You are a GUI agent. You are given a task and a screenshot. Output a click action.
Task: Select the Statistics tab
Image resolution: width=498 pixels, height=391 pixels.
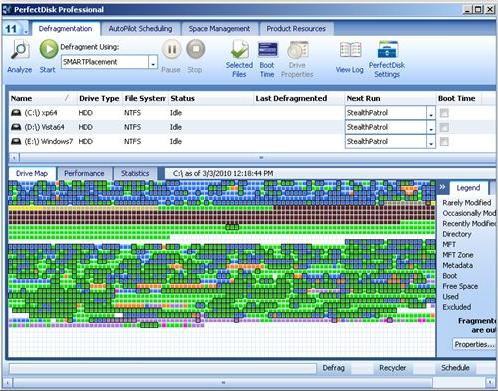click(x=135, y=174)
